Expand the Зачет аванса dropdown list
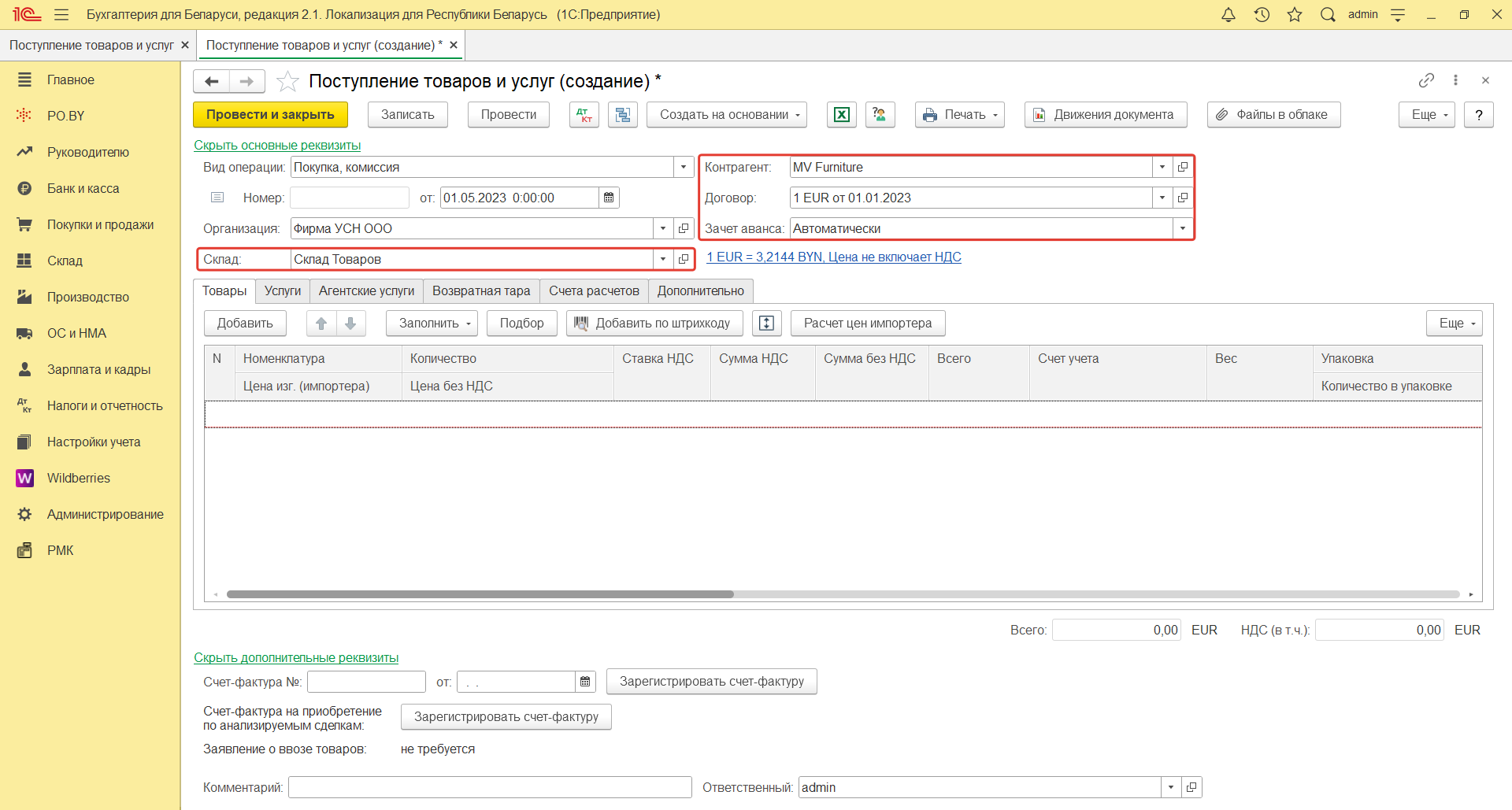1512x810 pixels. click(1182, 228)
